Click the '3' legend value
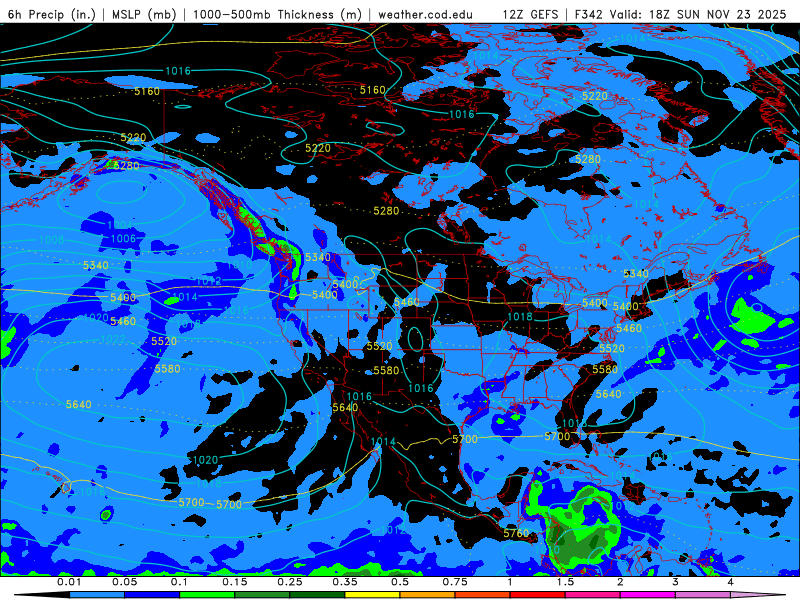 (x=676, y=582)
